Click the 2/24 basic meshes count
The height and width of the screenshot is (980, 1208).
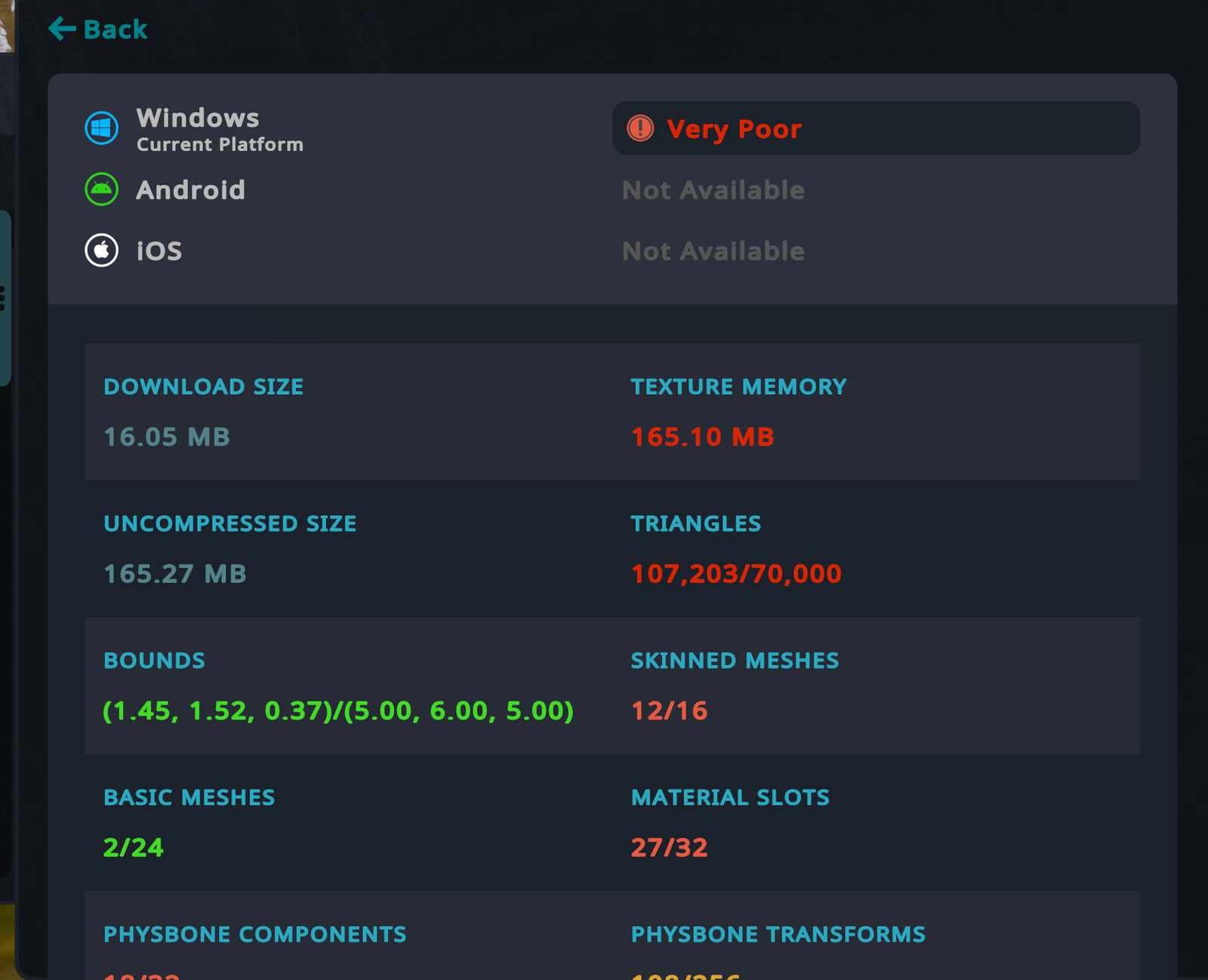click(133, 847)
